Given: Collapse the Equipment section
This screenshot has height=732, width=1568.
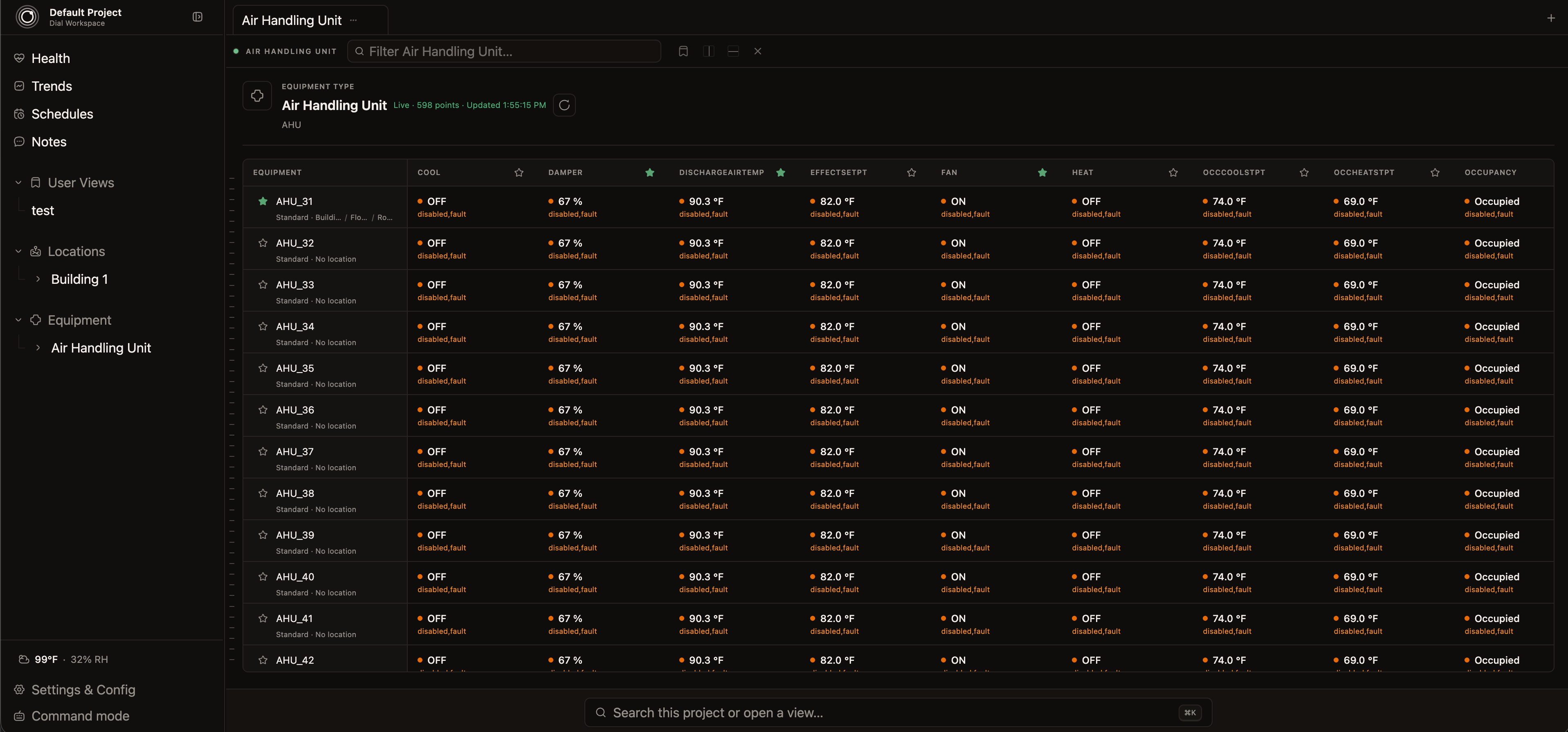Looking at the screenshot, I should pos(18,320).
